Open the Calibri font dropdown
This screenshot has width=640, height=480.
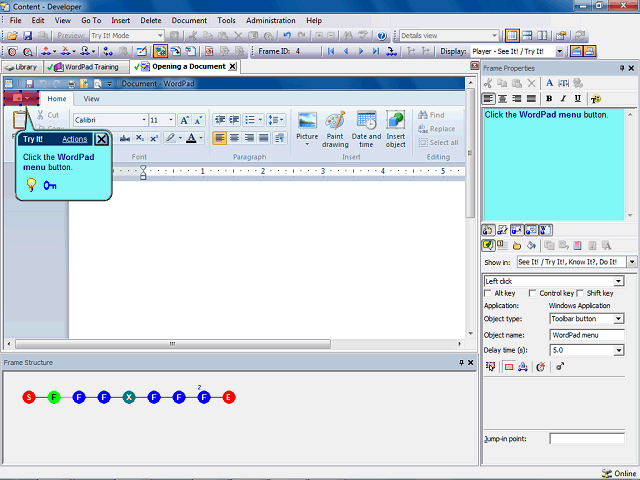point(144,120)
